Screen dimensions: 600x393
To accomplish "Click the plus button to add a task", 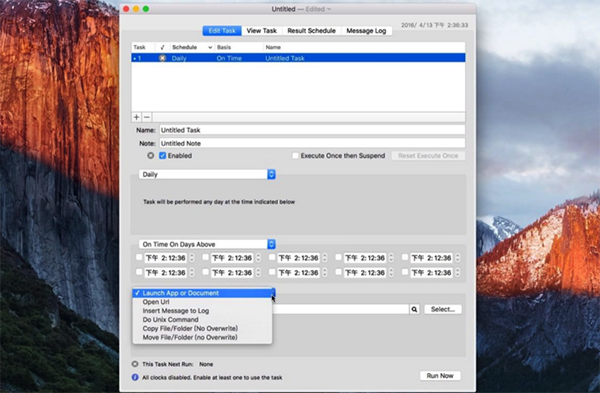I will 137,117.
